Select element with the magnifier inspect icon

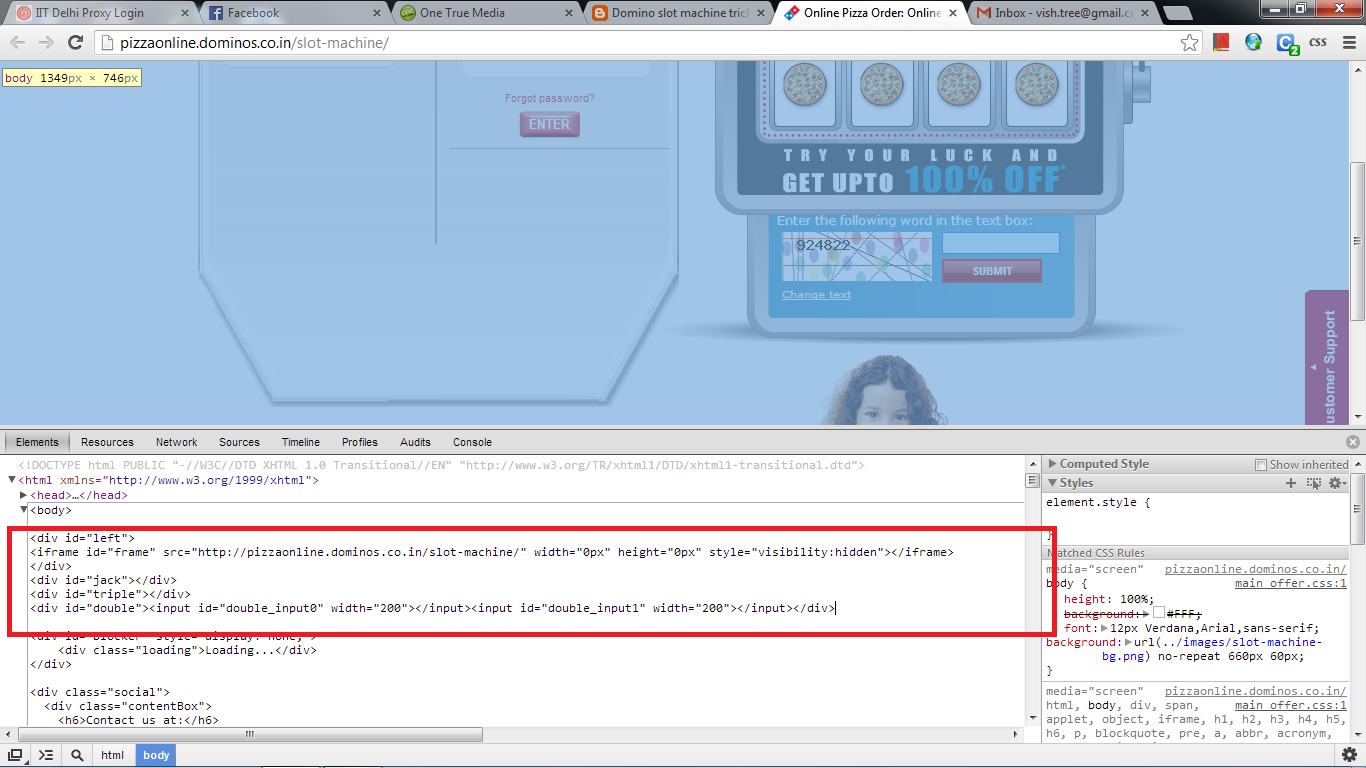coord(77,755)
